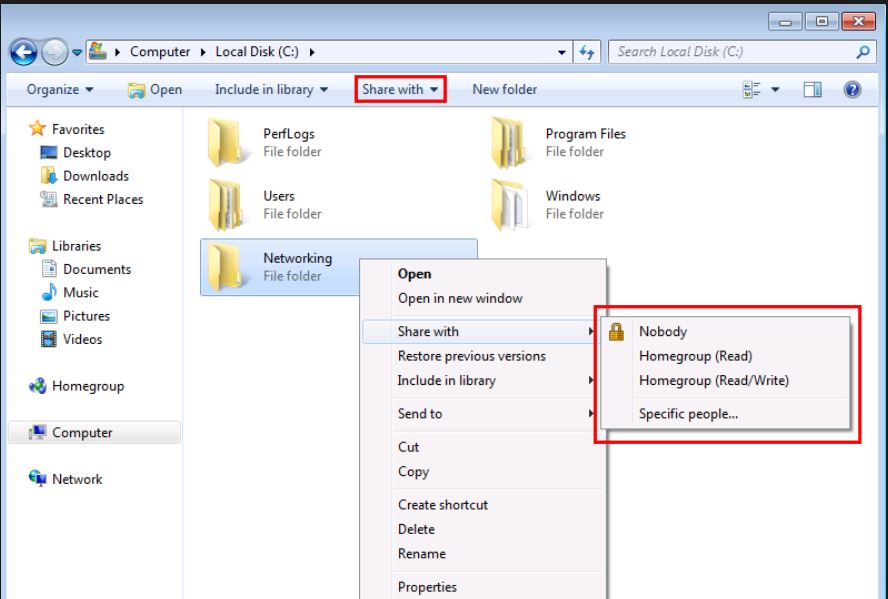Go back with the blue Back arrow
The width and height of the screenshot is (888, 599).
point(23,53)
